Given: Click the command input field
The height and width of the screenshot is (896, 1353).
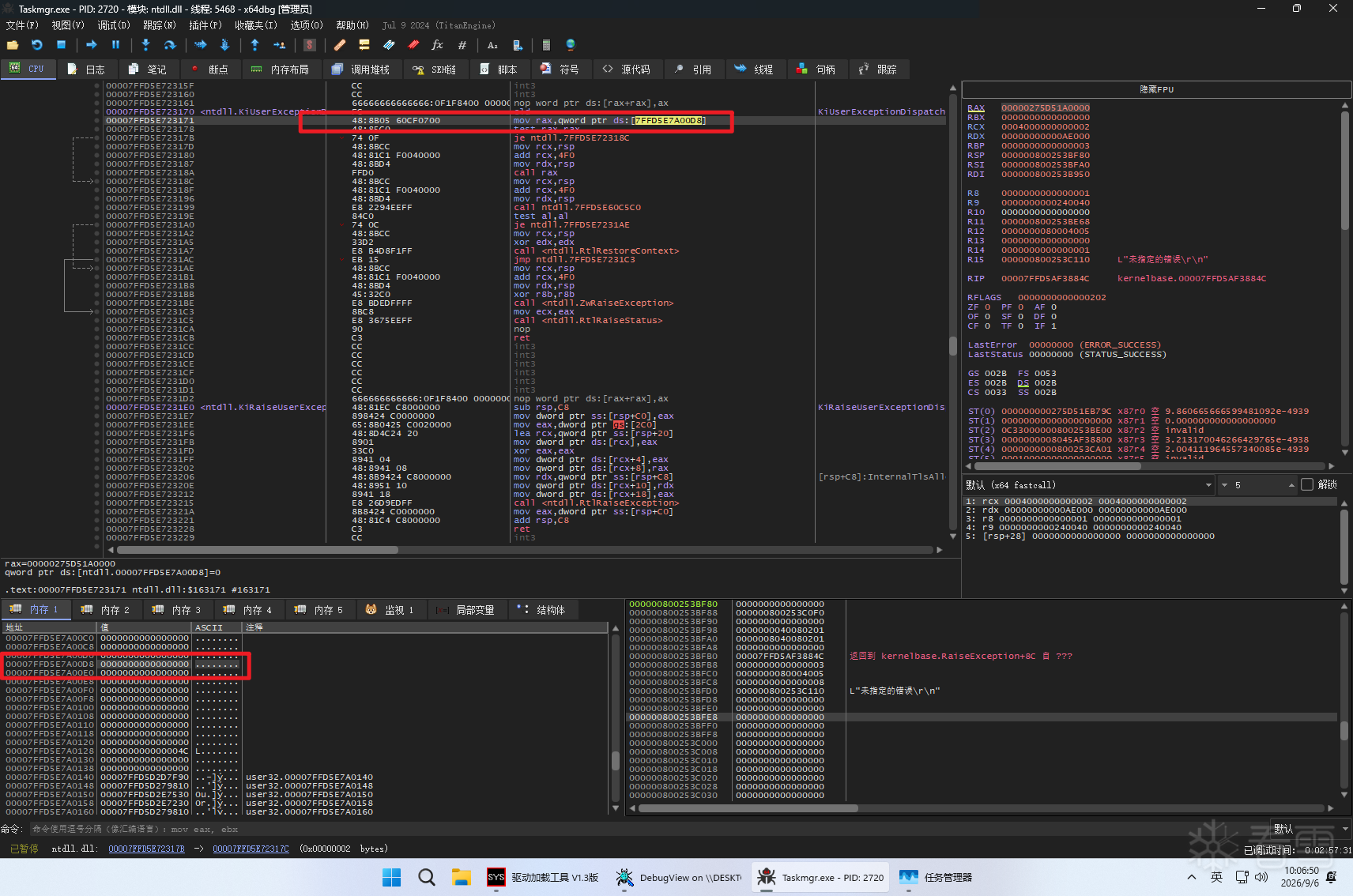Looking at the screenshot, I should [648, 829].
